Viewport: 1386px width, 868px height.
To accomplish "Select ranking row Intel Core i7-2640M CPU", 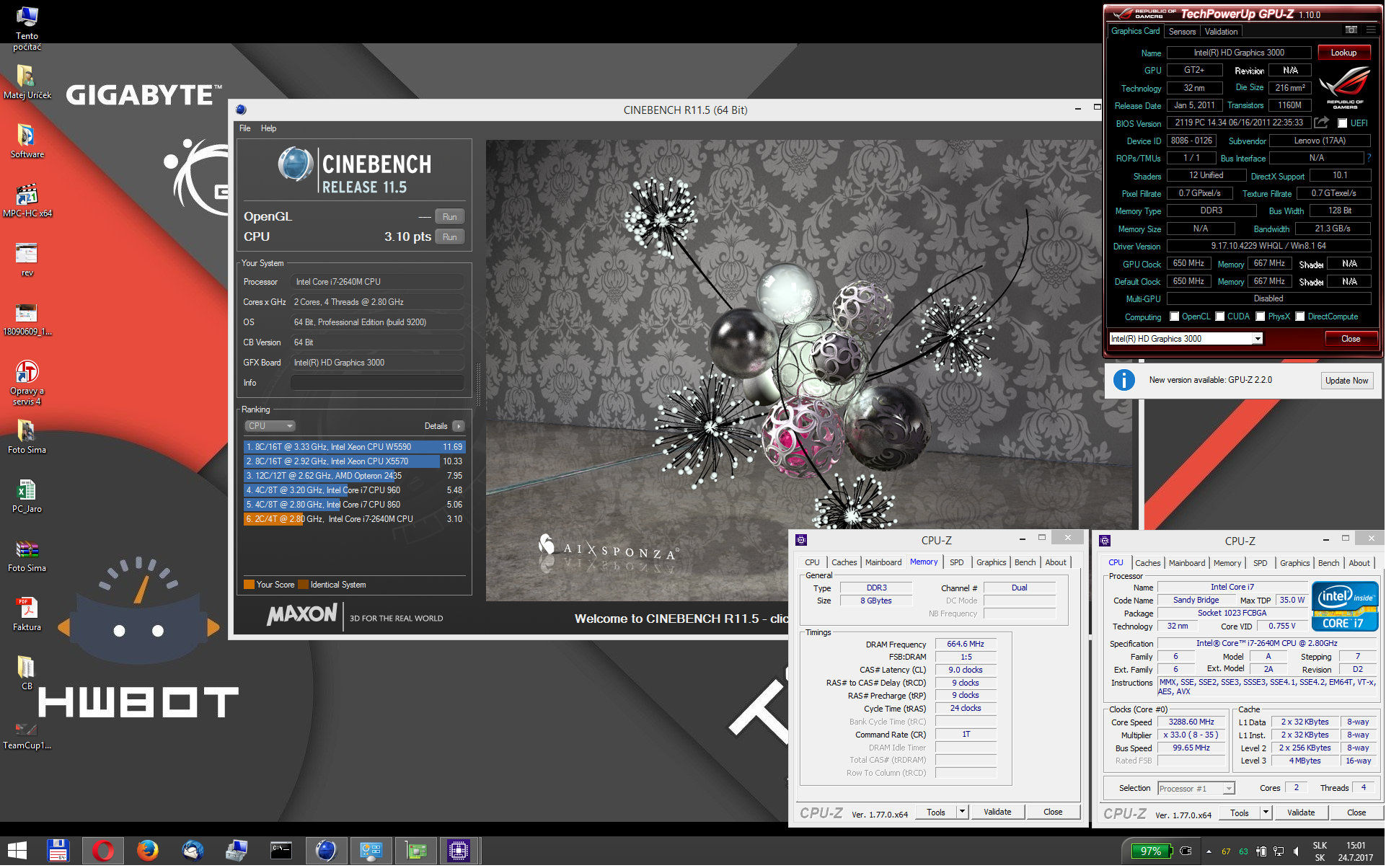I will pos(354,519).
